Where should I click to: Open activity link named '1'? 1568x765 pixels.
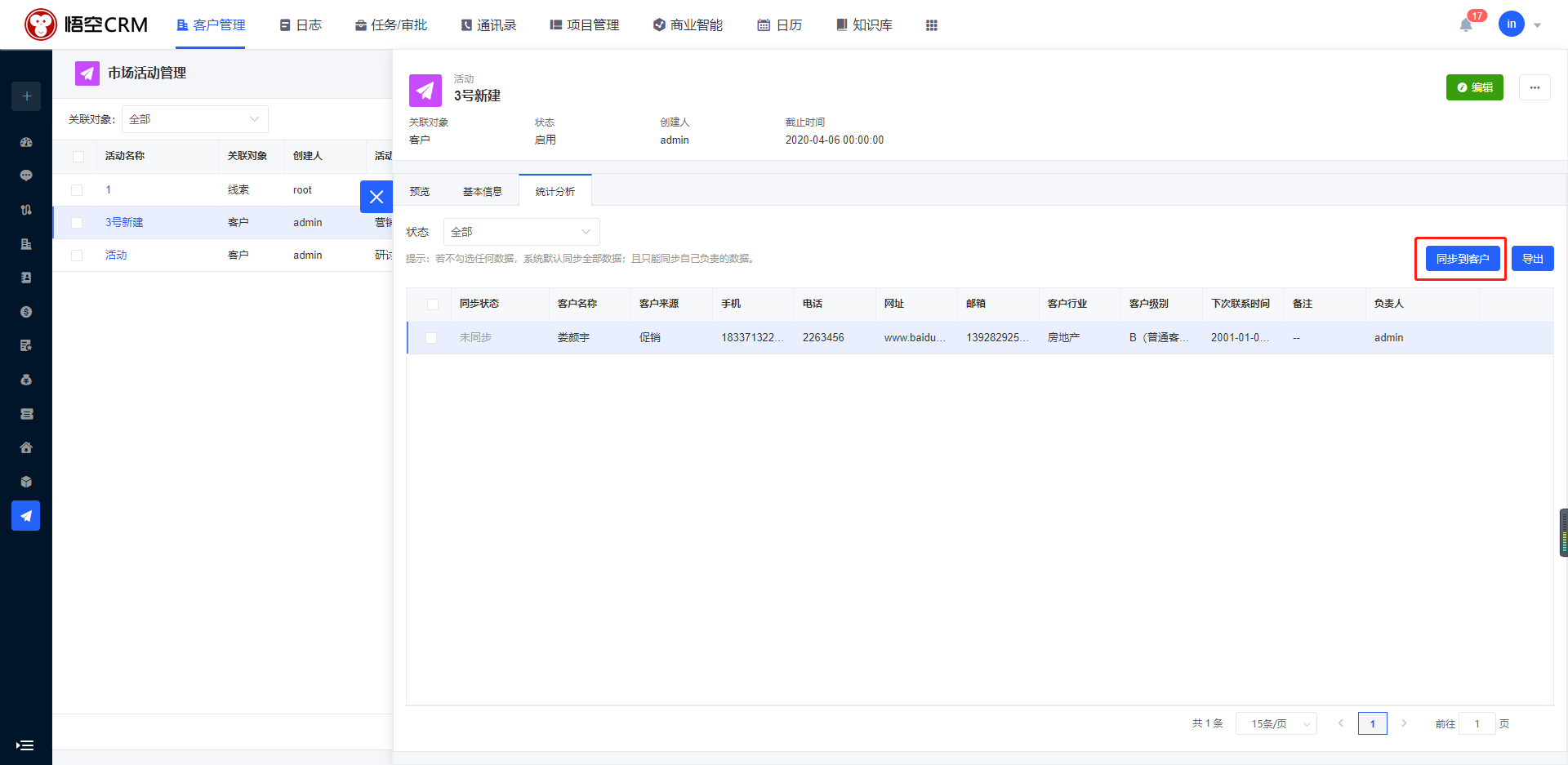coord(108,190)
